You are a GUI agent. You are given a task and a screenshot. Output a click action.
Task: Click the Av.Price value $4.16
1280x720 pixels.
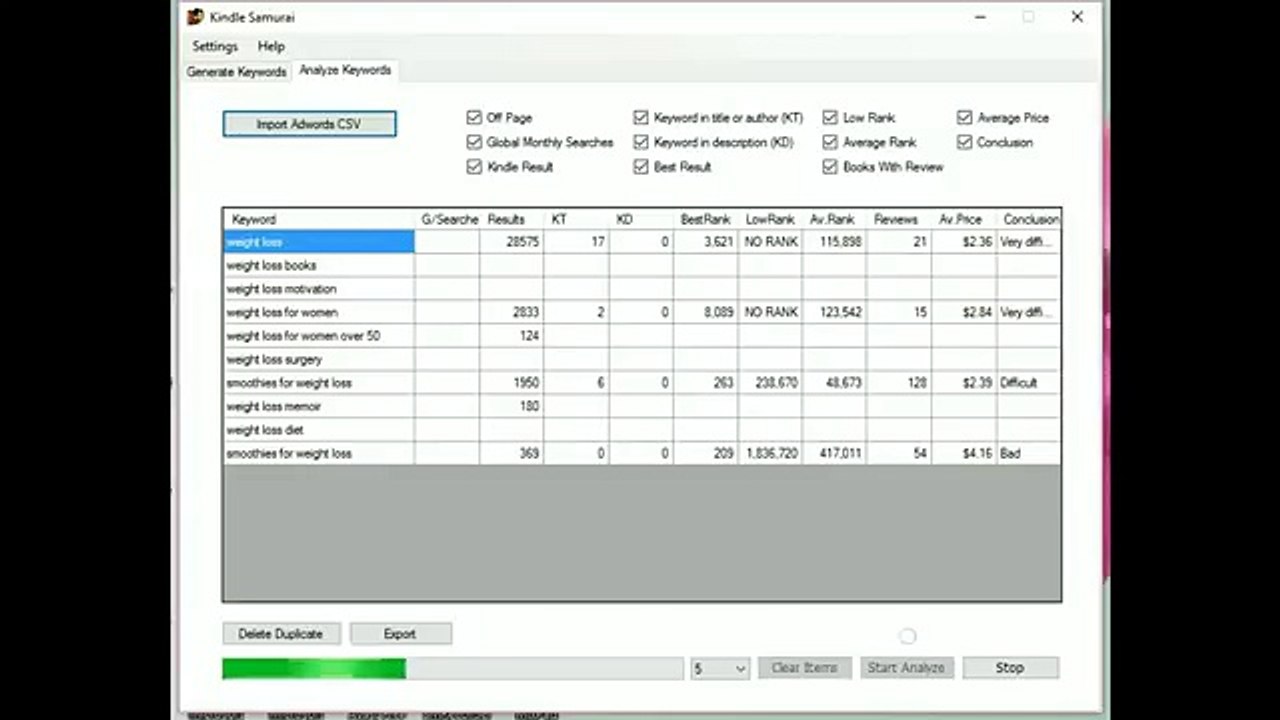pyautogui.click(x=964, y=453)
